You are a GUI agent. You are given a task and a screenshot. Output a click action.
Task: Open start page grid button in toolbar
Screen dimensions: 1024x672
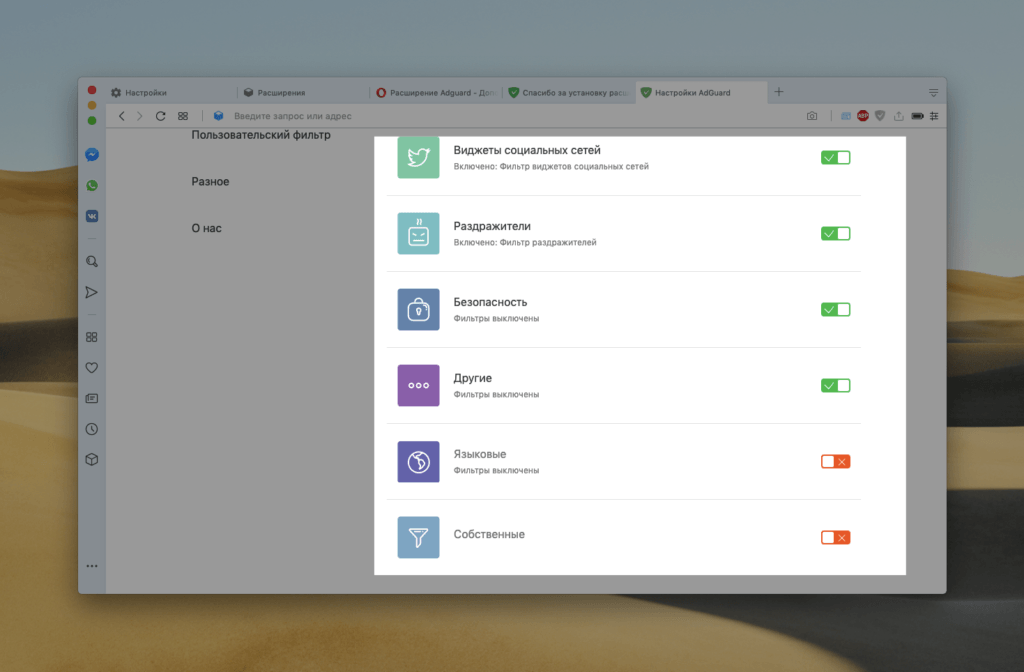183,116
